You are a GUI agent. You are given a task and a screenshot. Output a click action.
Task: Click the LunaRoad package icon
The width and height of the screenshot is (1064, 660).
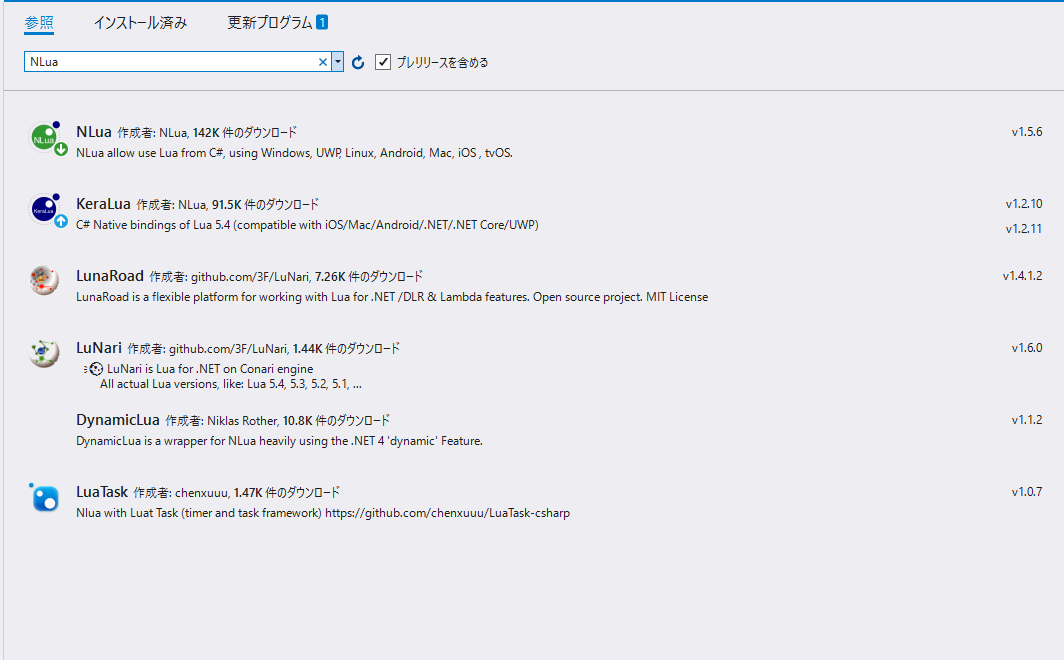tap(45, 281)
